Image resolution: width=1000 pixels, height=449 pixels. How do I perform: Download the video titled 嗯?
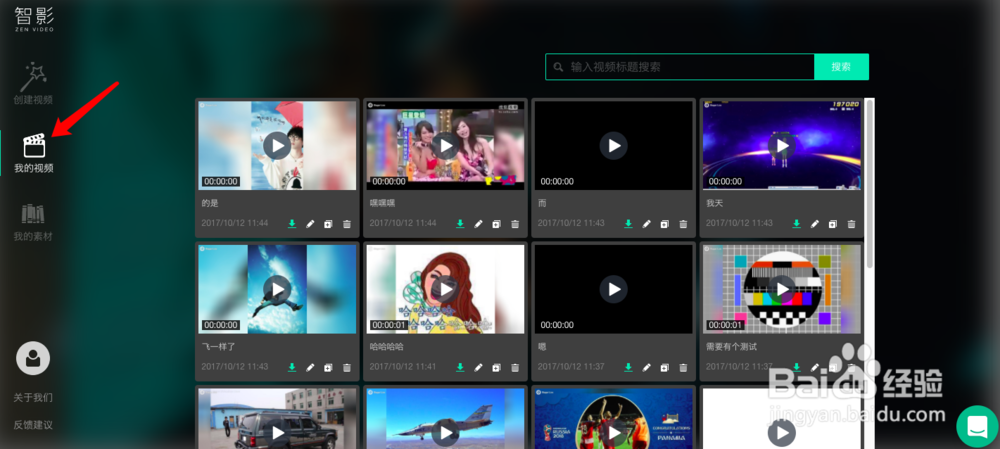(628, 367)
